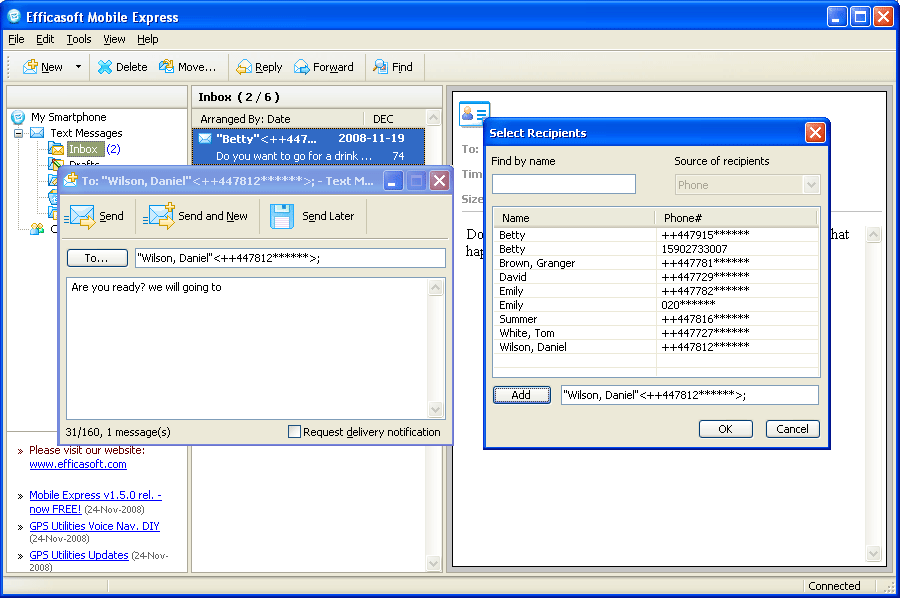Click the Send Later floppy icon
This screenshot has width=900, height=598.
(282, 216)
